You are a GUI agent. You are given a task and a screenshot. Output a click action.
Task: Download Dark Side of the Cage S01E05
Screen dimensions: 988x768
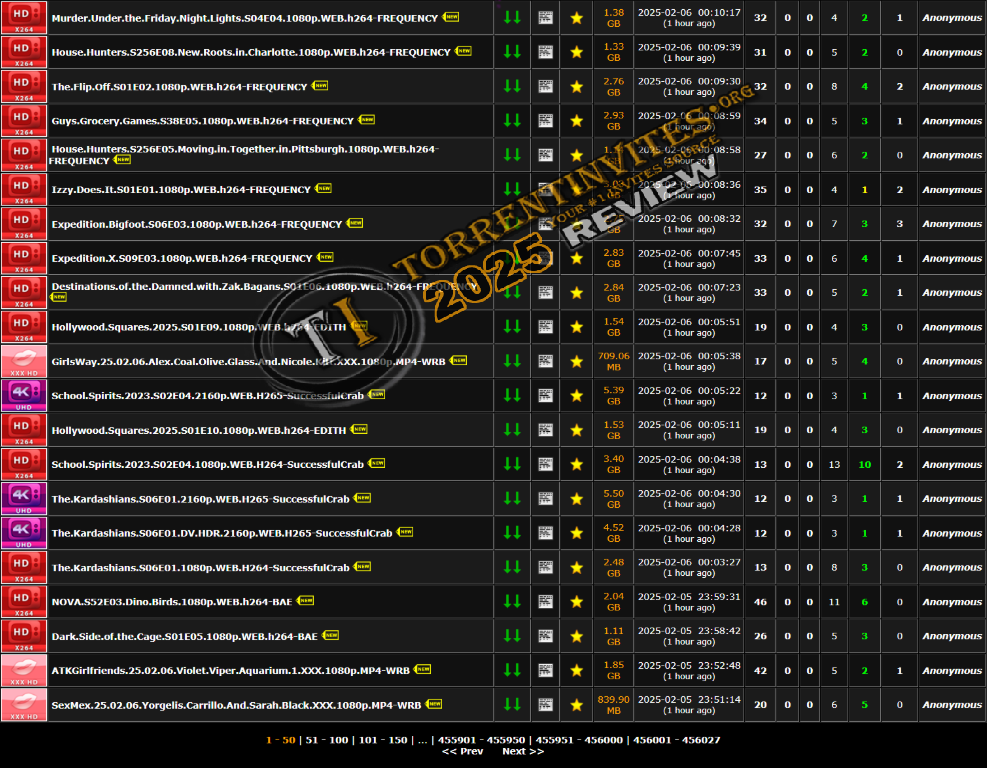point(512,636)
